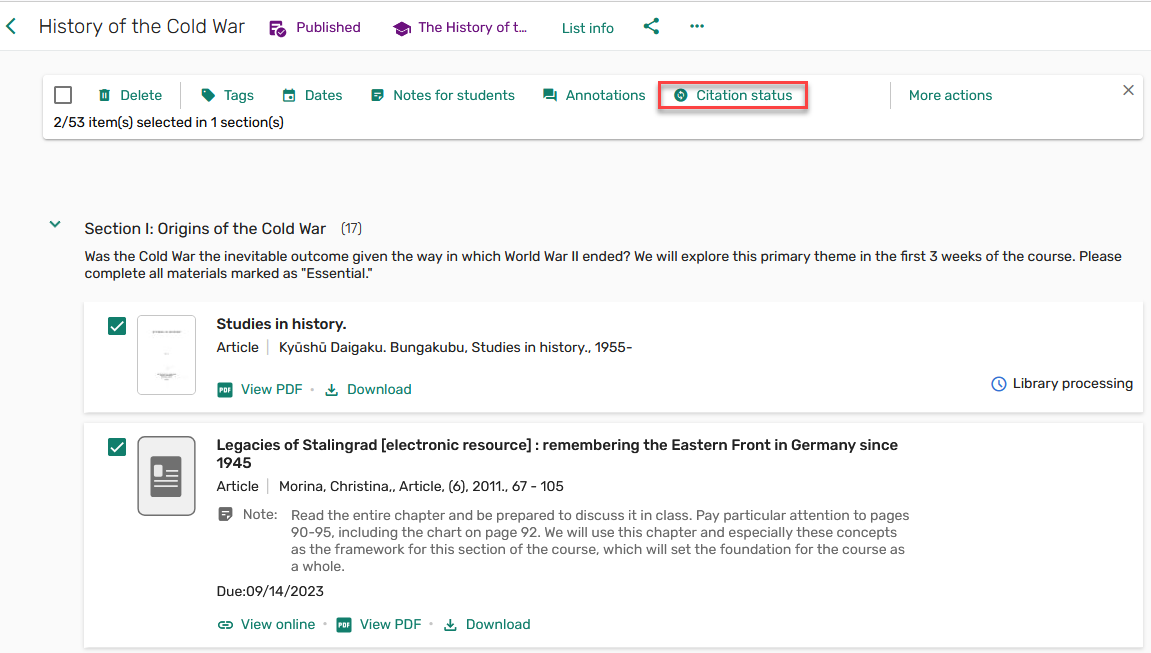Open the Legacies of Stalingrad title
1151x653 pixels.
pos(557,454)
